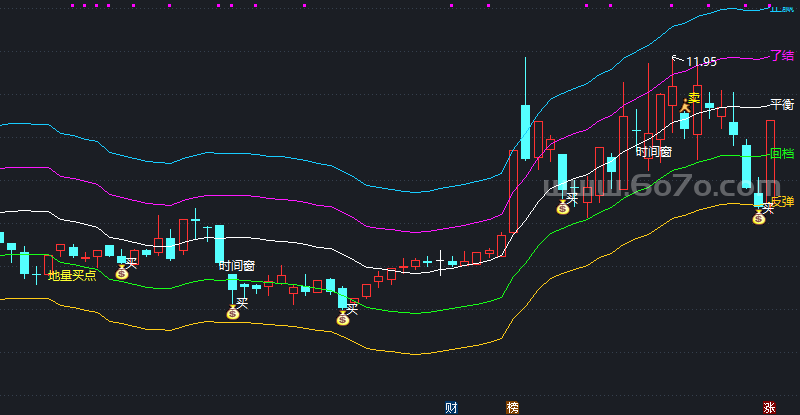
Task: Click money bag buy signal beside 反弹 label
Action: (x=759, y=216)
